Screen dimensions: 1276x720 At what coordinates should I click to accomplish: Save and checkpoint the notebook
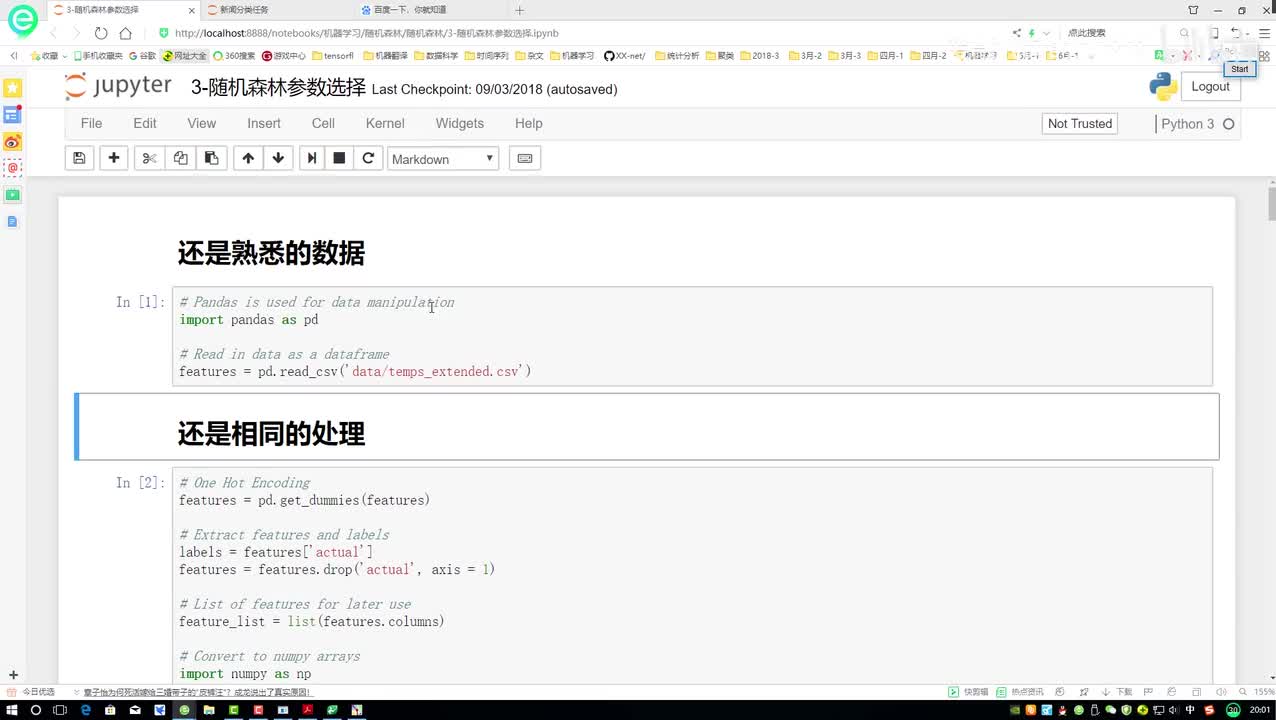[79, 158]
